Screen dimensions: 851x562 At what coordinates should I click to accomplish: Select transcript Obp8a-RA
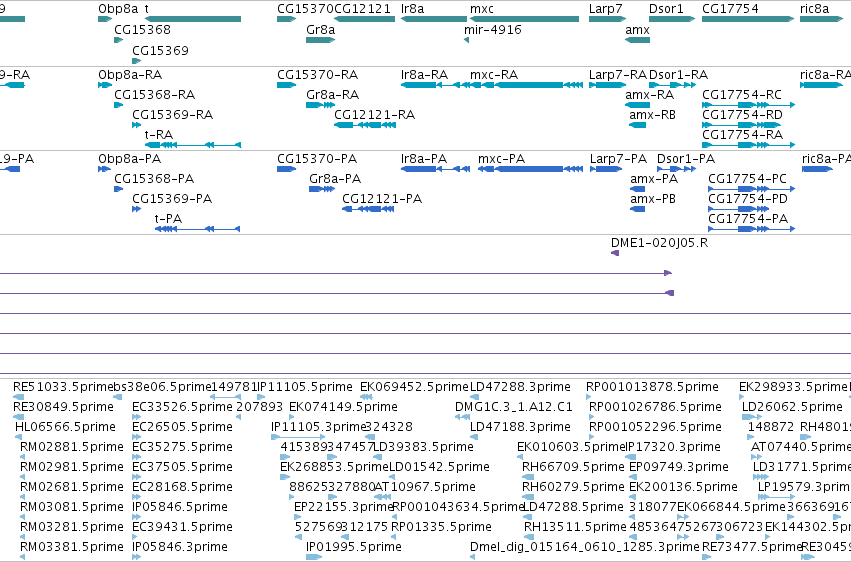coord(130,75)
